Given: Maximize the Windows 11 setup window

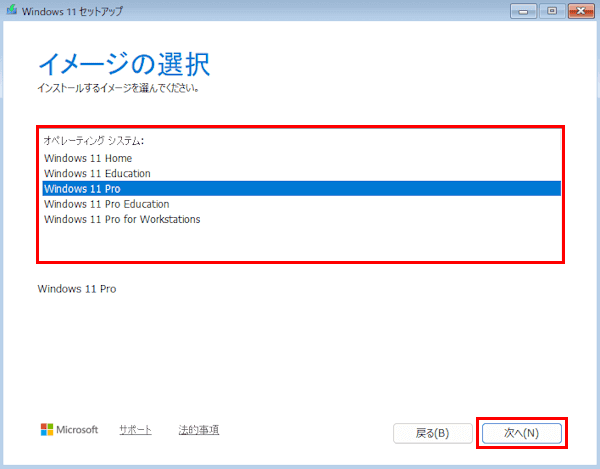Looking at the screenshot, I should (x=552, y=11).
